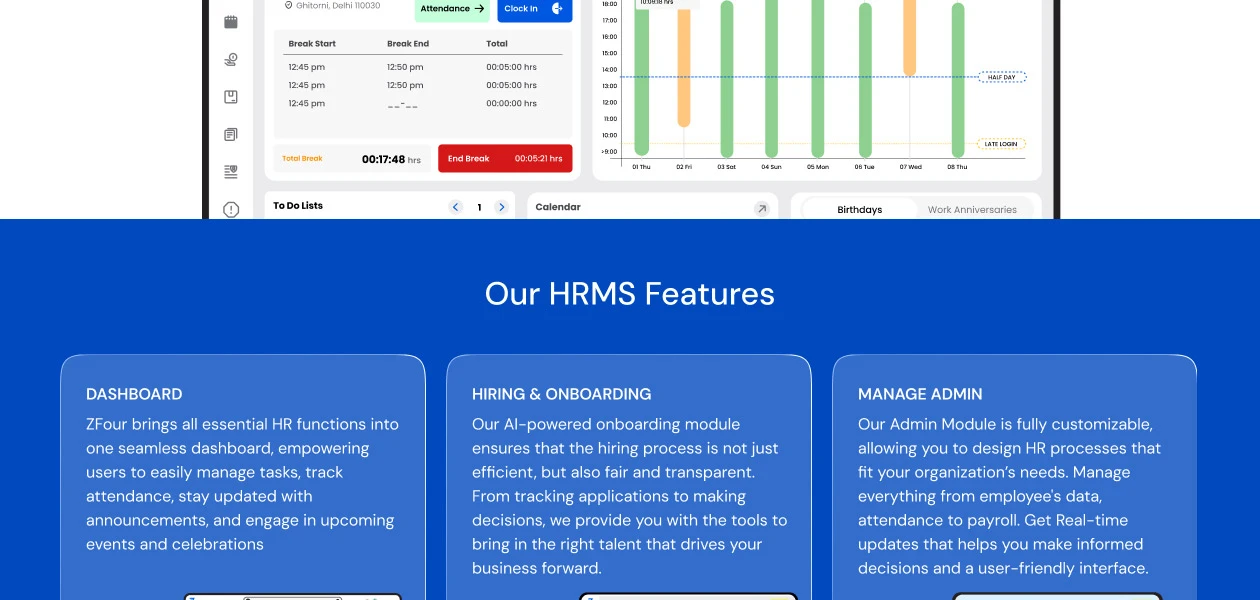Click the LATE LOGIN chart marker label
The width and height of the screenshot is (1260, 600).
click(x=1001, y=144)
